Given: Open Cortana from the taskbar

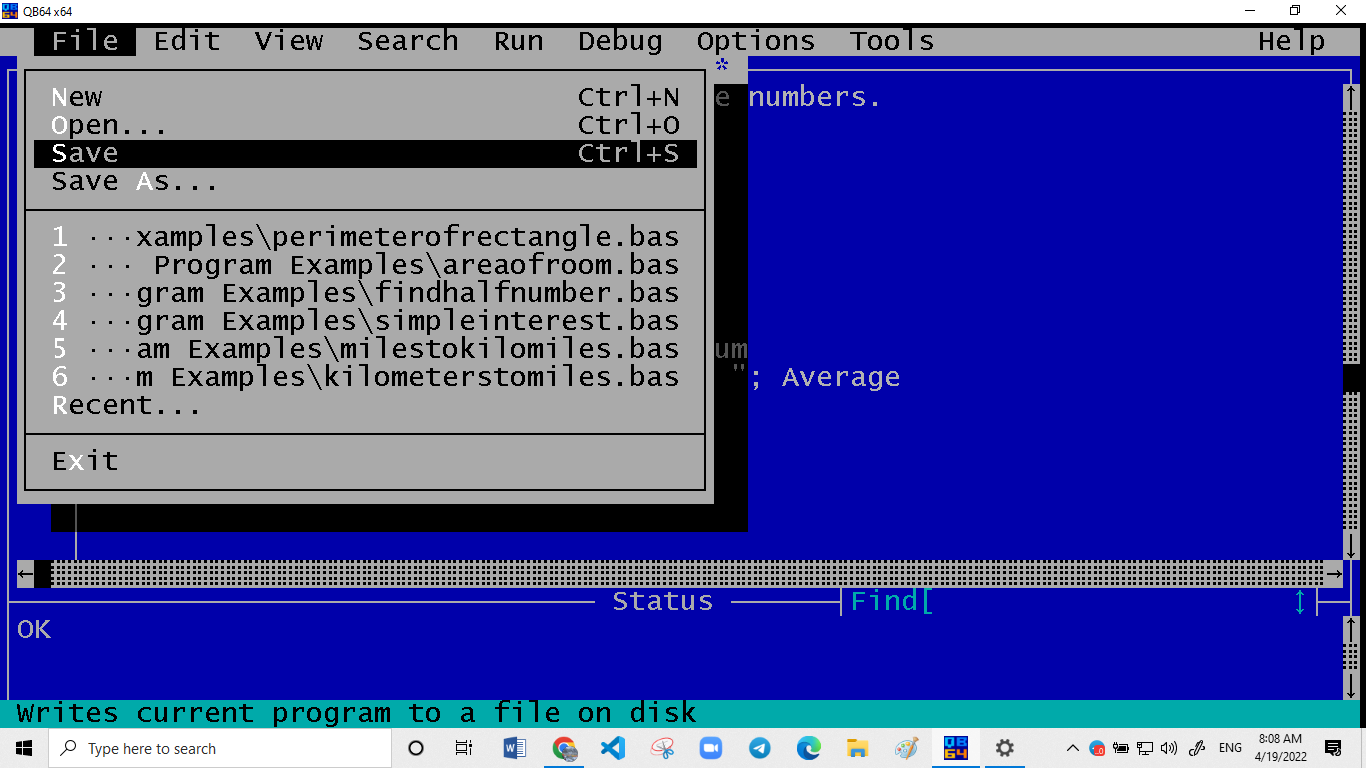Looking at the screenshot, I should tap(417, 748).
